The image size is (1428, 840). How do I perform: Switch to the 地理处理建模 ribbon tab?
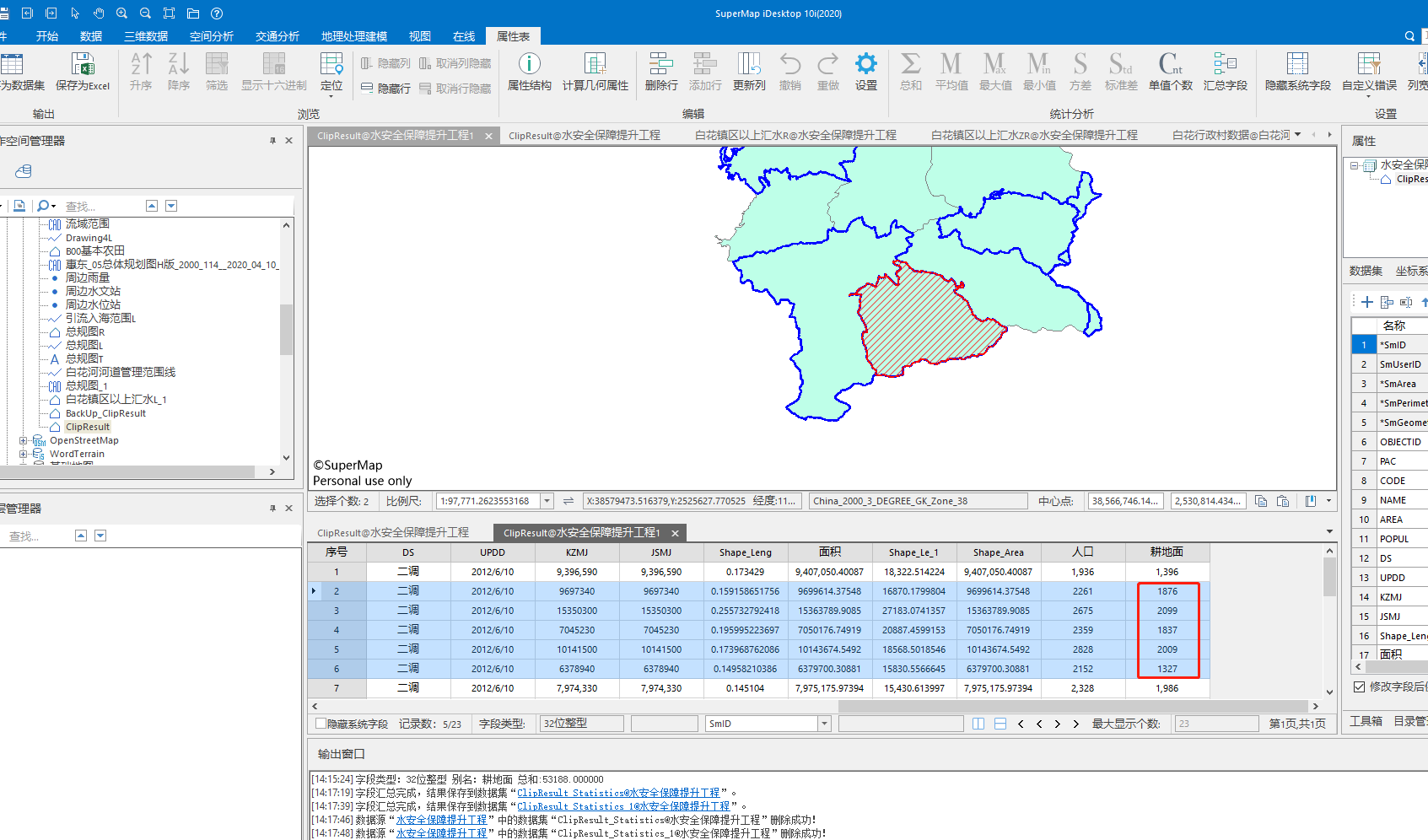(x=354, y=36)
